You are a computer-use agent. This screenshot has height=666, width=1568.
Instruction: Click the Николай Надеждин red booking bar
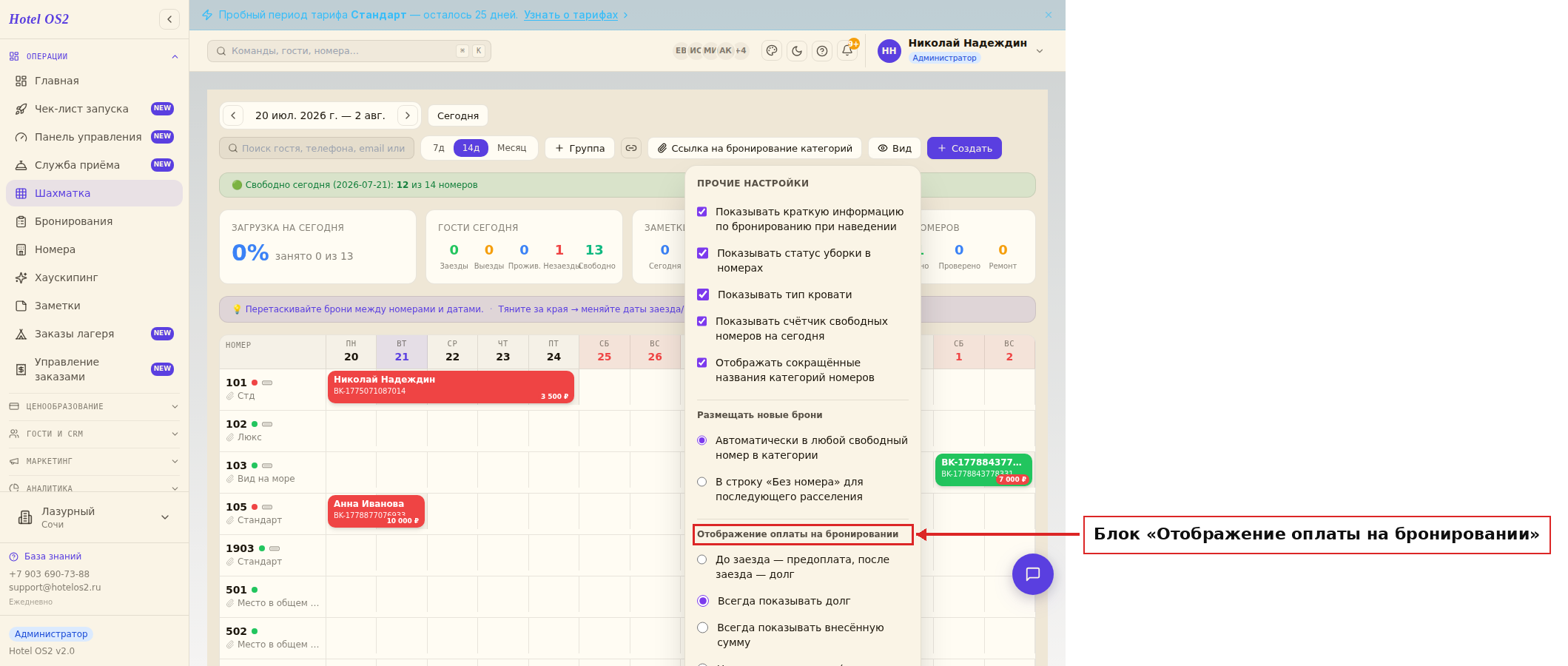[x=451, y=387]
